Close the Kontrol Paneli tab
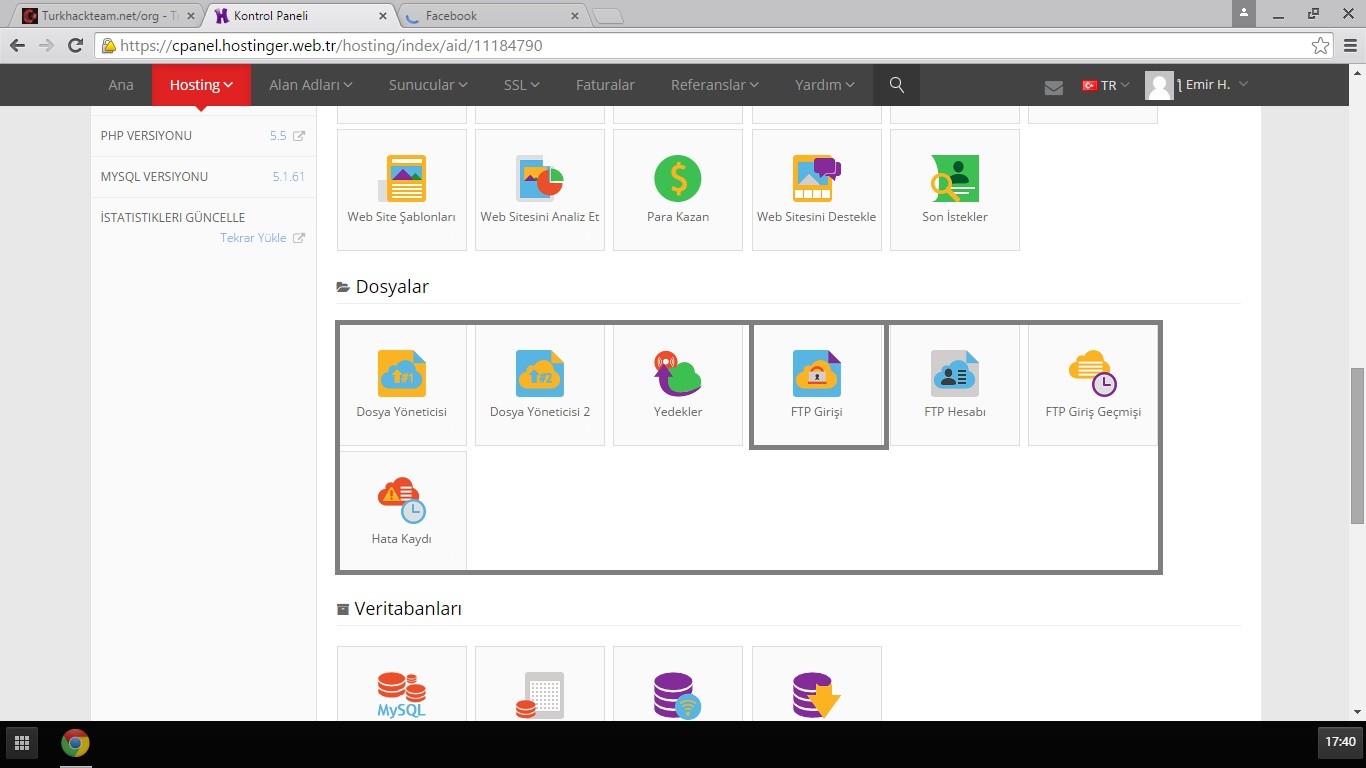The width and height of the screenshot is (1366, 768). [384, 16]
